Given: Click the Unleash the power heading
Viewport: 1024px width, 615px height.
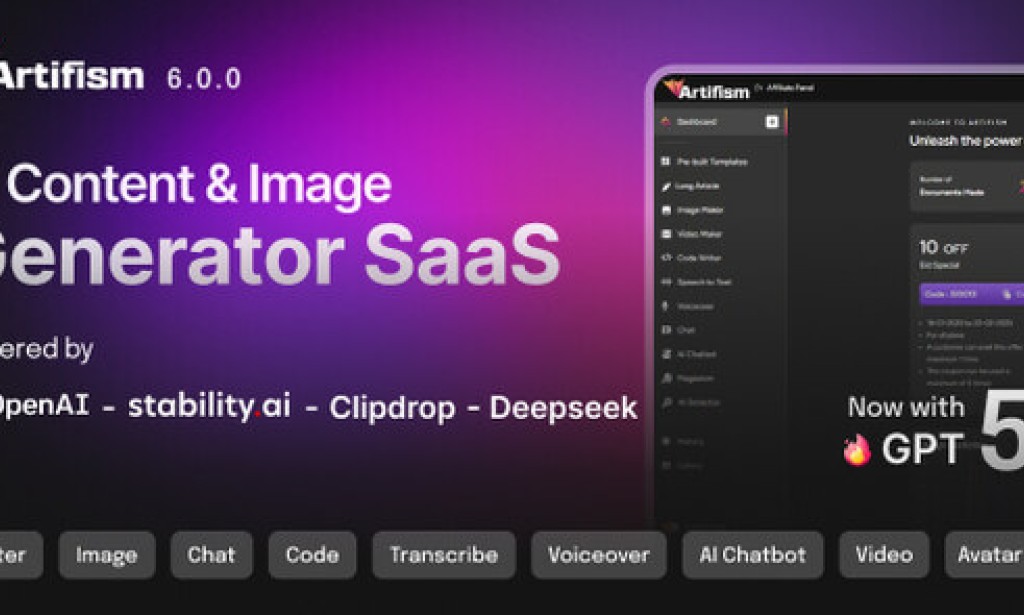Looking at the screenshot, I should tap(966, 140).
